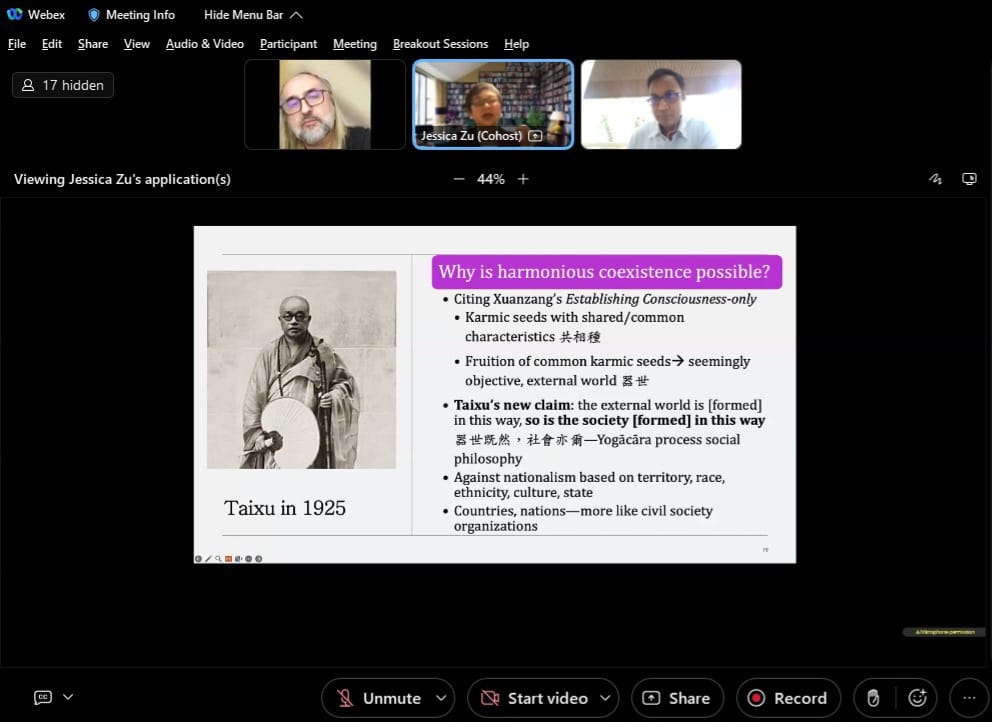This screenshot has height=722, width=992.
Task: Expand the closed captions options chevron
Action: [x=68, y=697]
